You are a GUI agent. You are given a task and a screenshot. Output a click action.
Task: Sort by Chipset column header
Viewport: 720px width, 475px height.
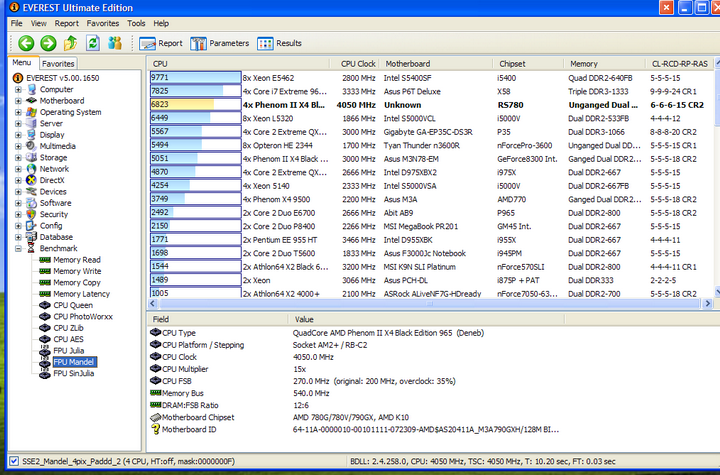(x=528, y=63)
